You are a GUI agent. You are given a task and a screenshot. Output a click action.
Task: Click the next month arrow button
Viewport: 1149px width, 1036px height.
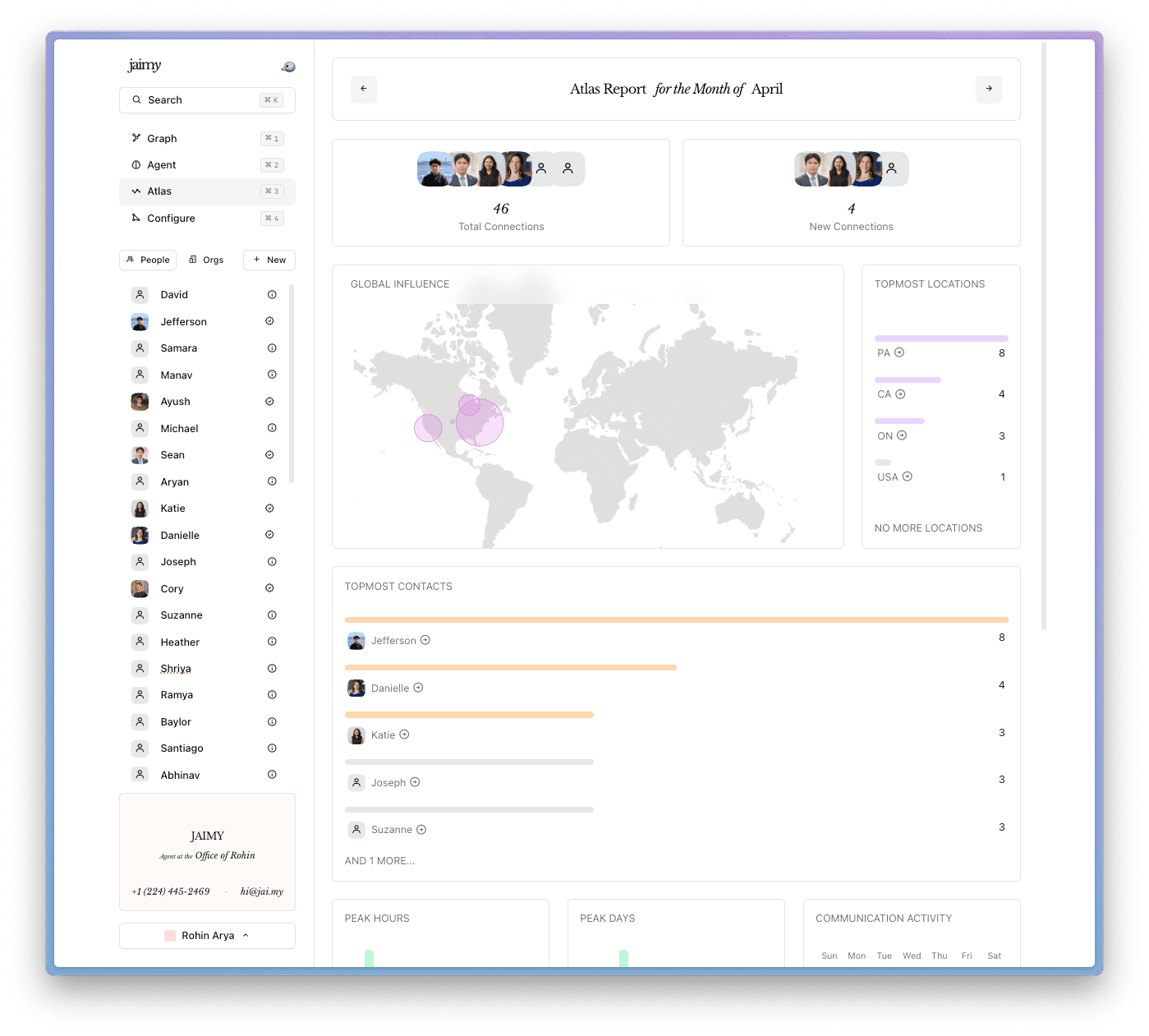click(989, 89)
